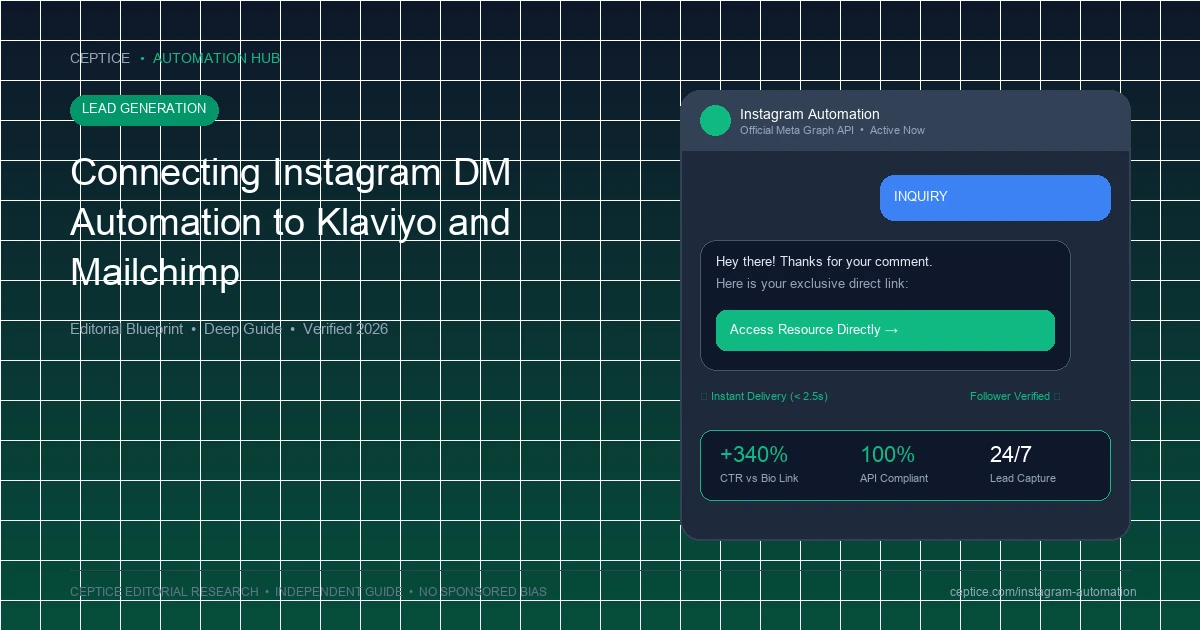Click the CTR vs Bio Link caption

[x=759, y=479]
